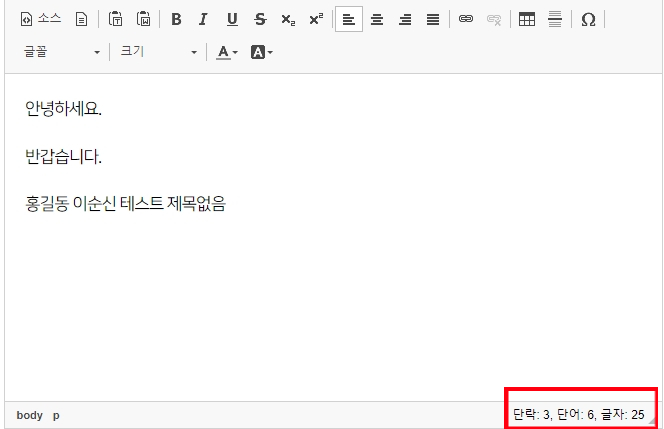Screen dimensions: 664x429
Task: Align text left
Action: [x=349, y=19]
